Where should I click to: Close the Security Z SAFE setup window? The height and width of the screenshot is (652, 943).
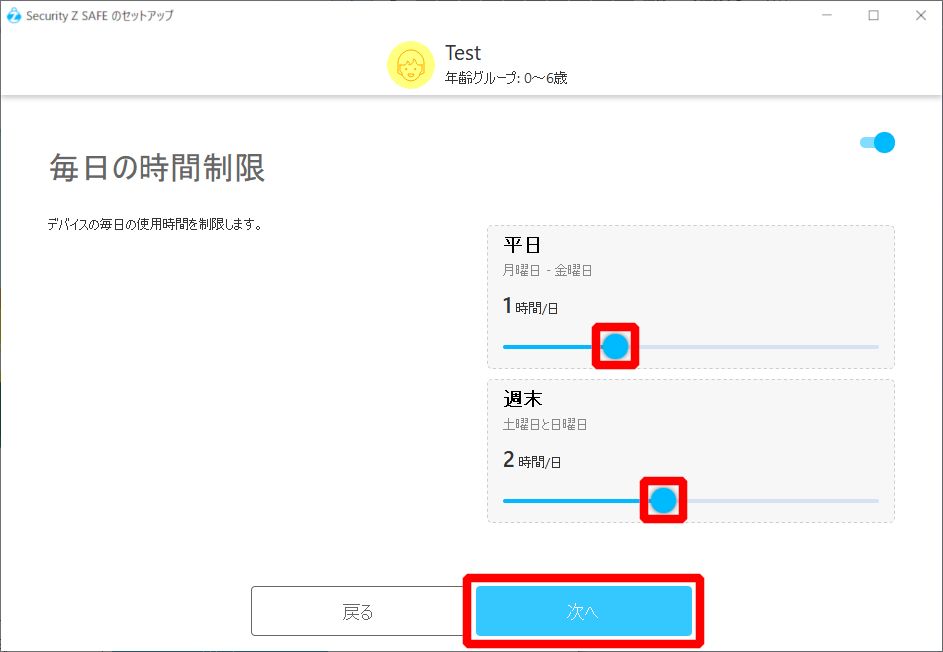919,15
